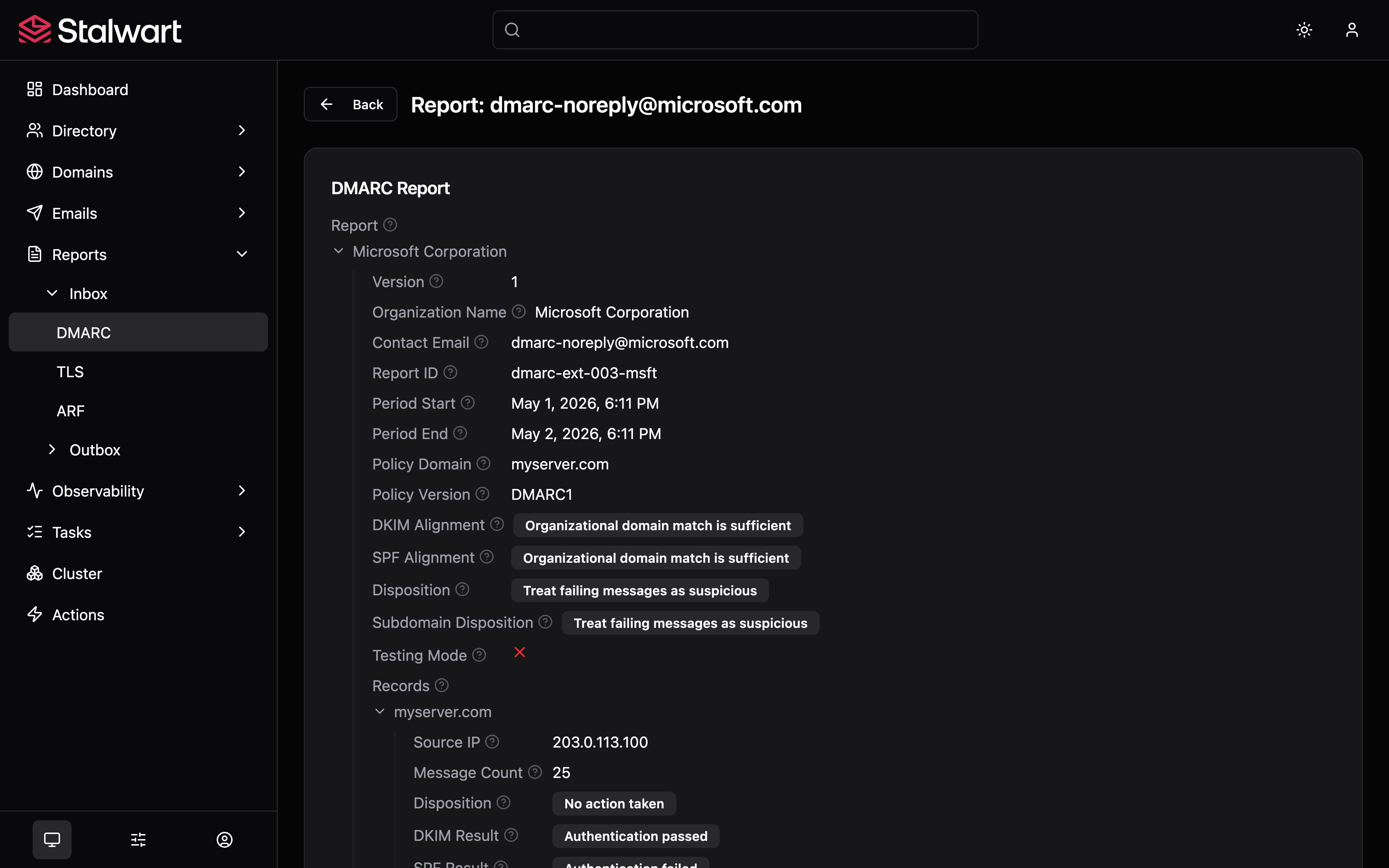This screenshot has height=868, width=1389.
Task: Open the TLS reports menu item
Action: 138,371
